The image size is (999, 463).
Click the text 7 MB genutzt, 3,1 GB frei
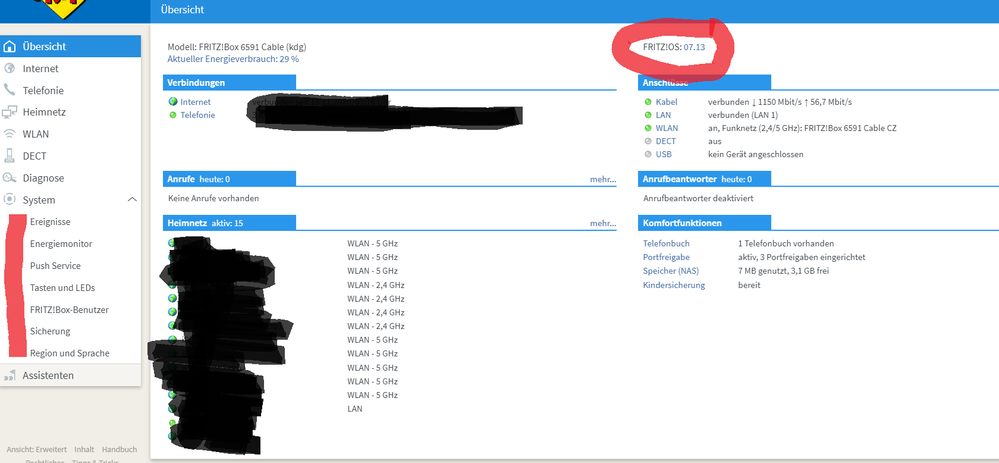pyautogui.click(x=784, y=271)
